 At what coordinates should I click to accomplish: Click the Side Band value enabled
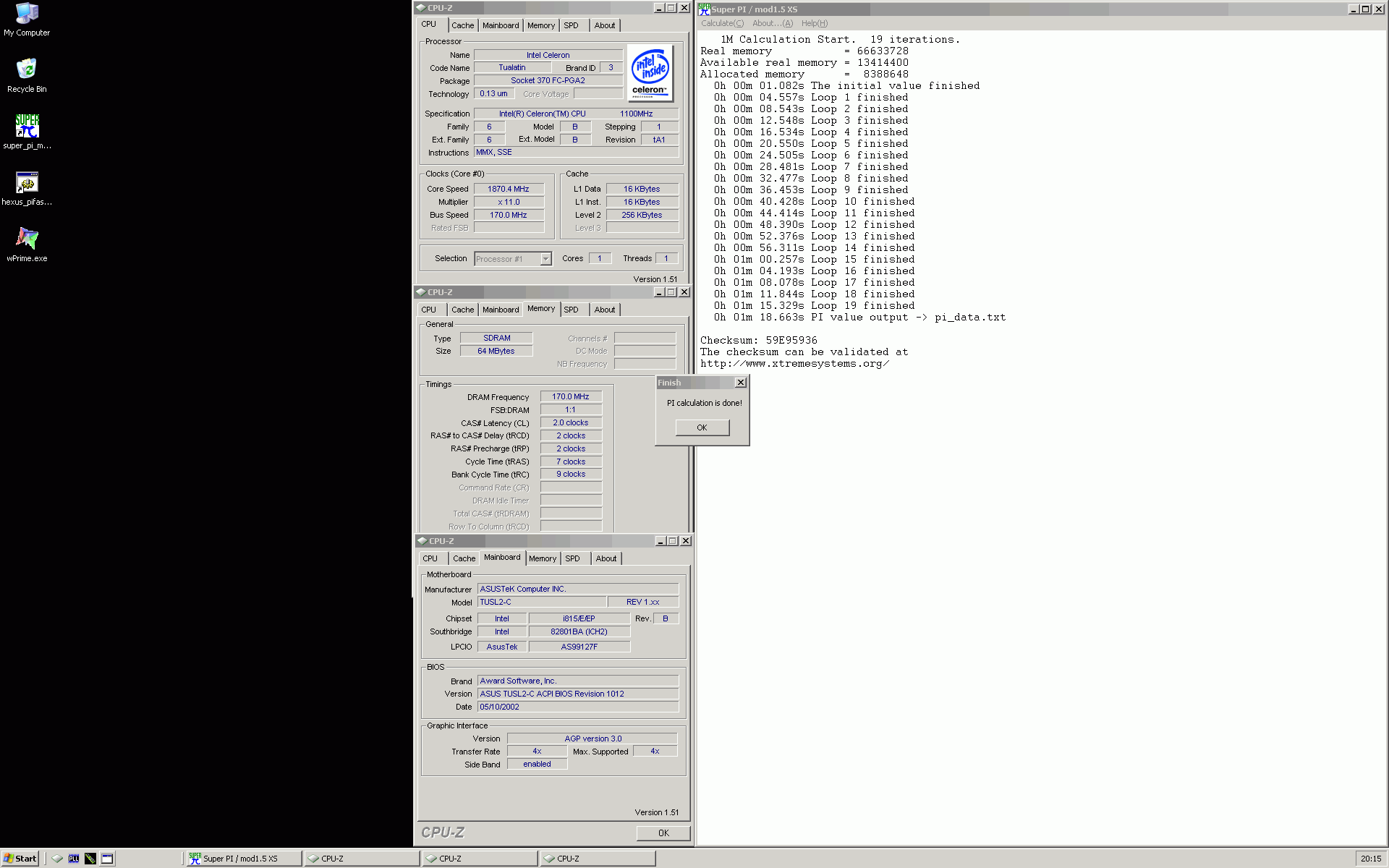pyautogui.click(x=537, y=764)
